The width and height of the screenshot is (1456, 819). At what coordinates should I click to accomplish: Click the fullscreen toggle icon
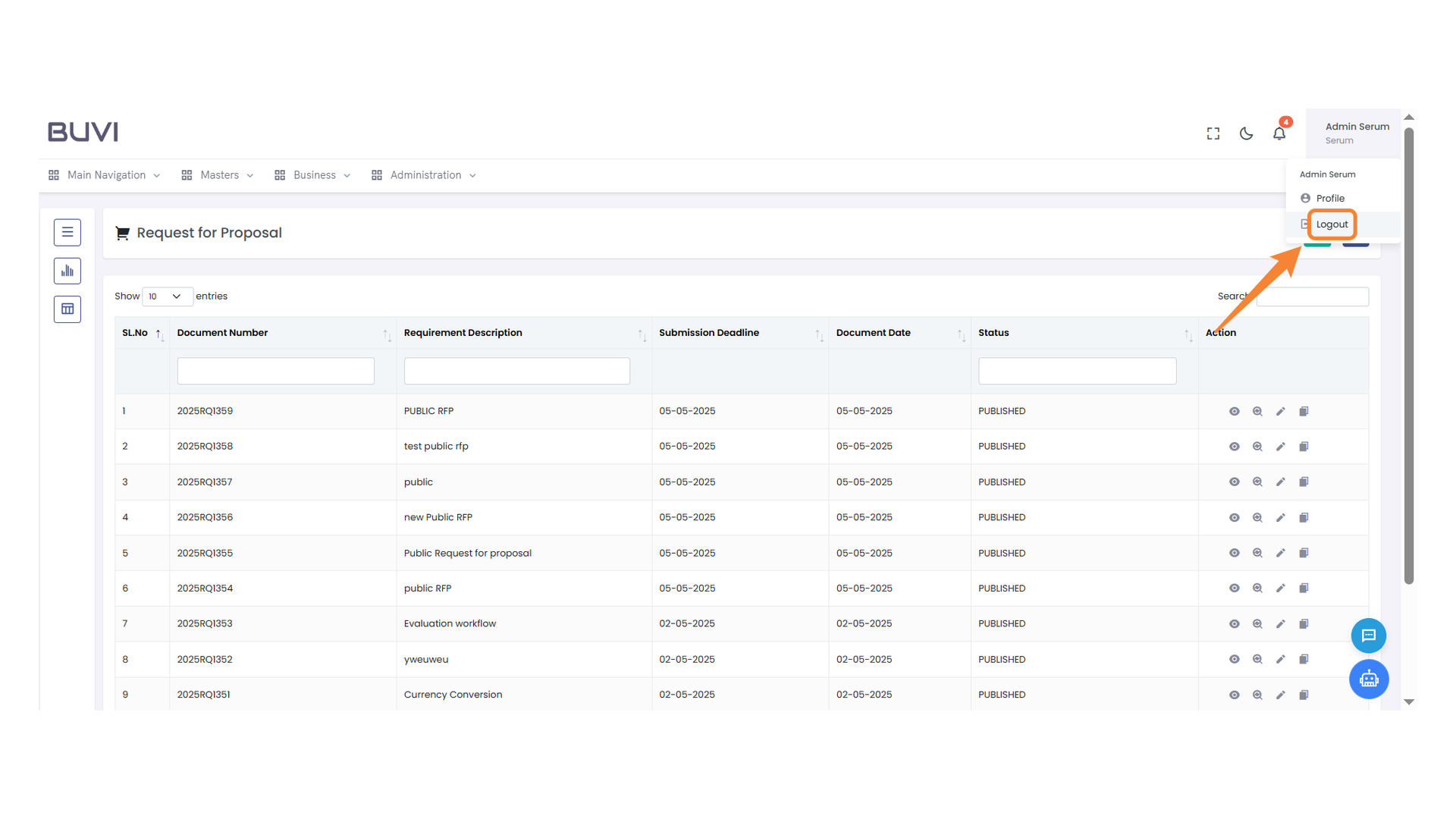[x=1213, y=133]
